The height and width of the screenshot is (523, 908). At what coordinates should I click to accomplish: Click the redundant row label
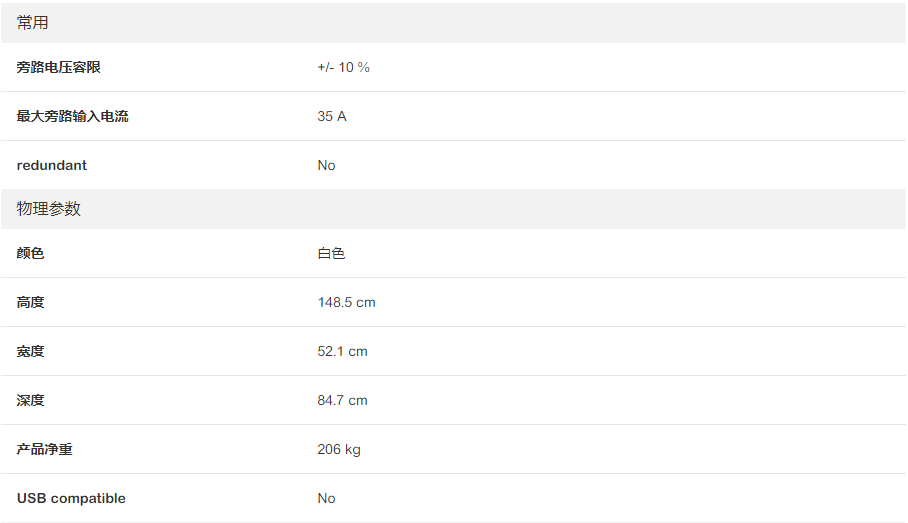pyautogui.click(x=52, y=165)
